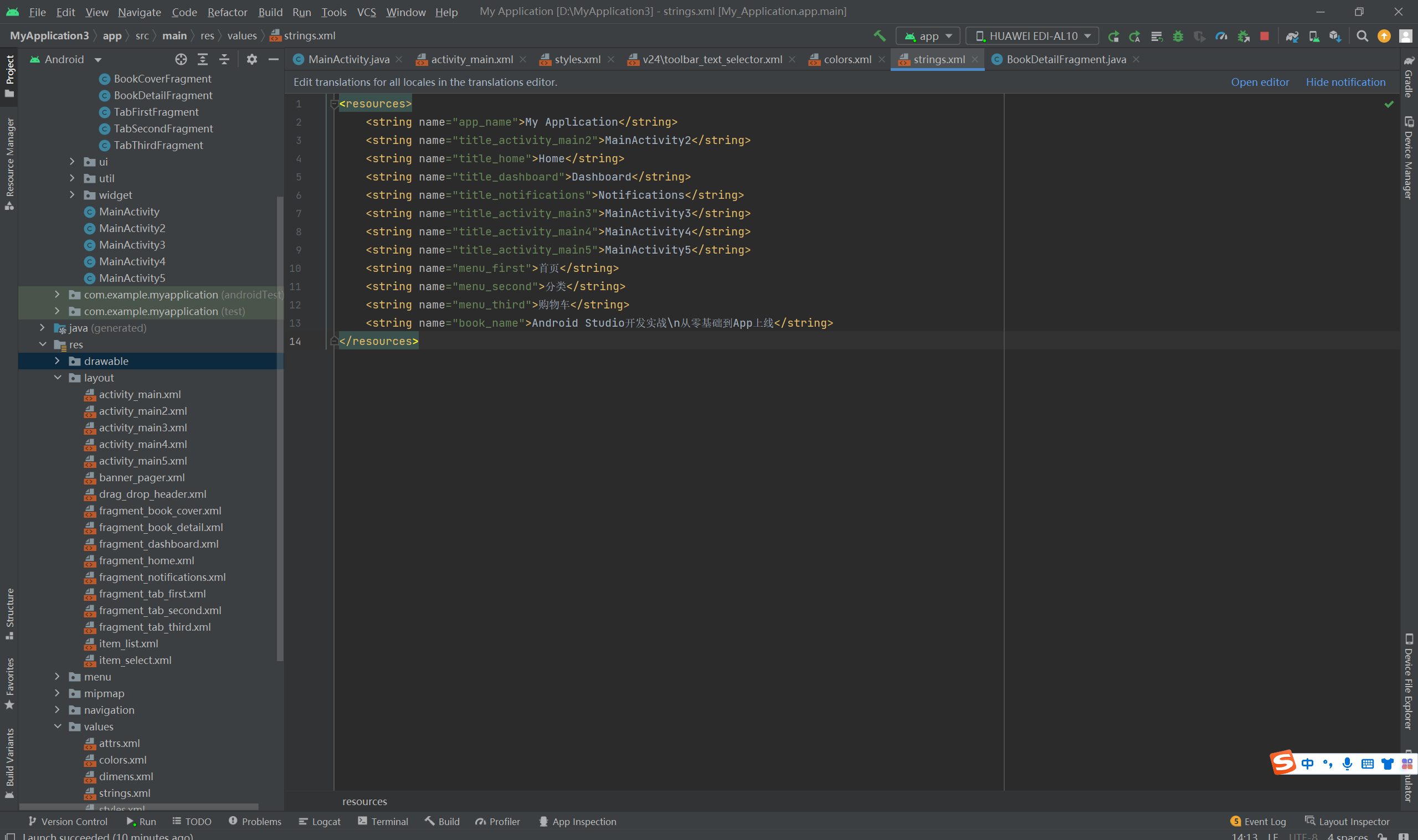Click the Make Project hammer icon
The width and height of the screenshot is (1418, 840).
click(x=879, y=35)
